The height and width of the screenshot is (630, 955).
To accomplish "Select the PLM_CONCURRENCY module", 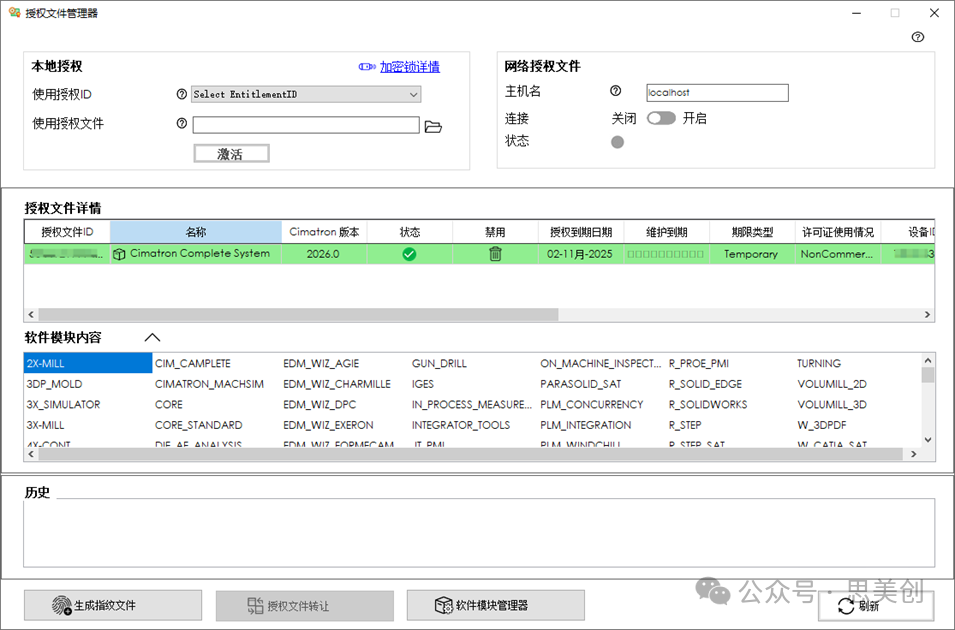I will click(x=591, y=405).
